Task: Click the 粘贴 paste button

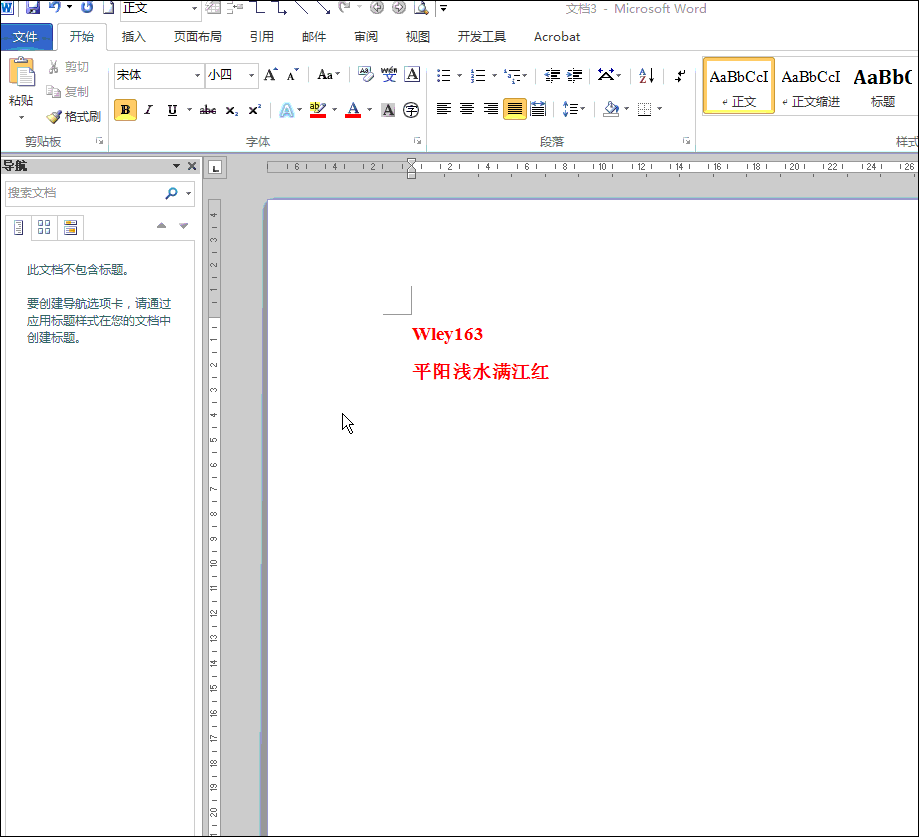Action: pyautogui.click(x=21, y=88)
